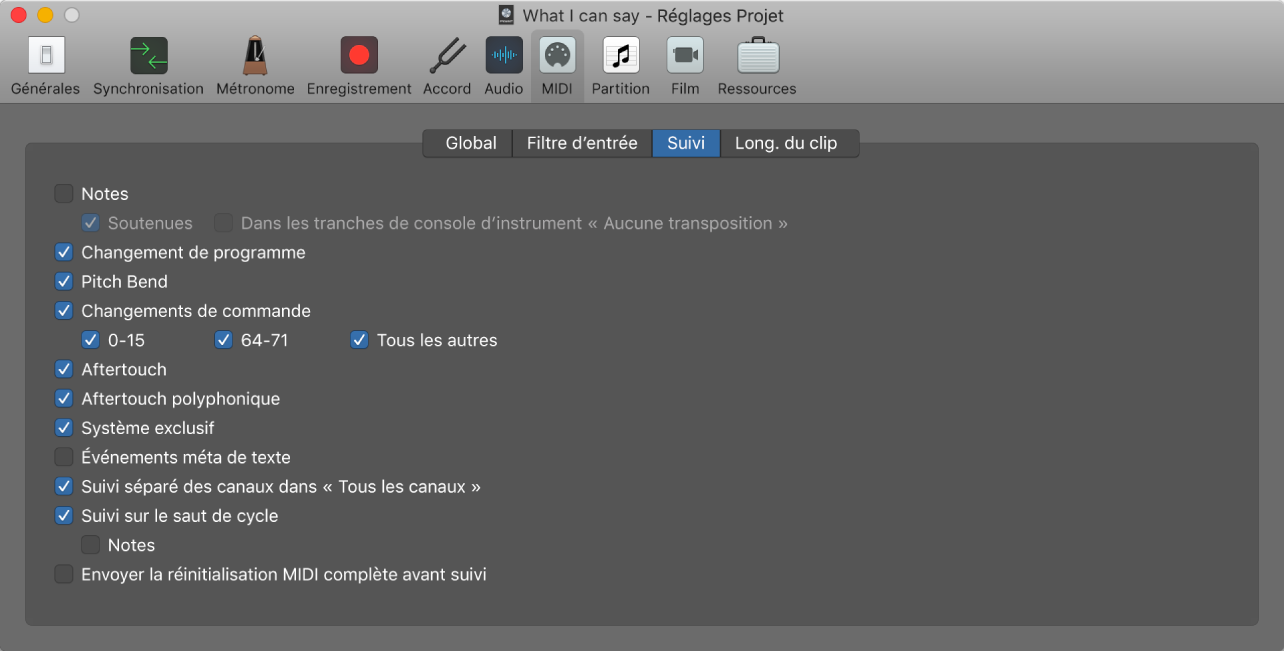1285x652 pixels.
Task: Enable Envoyer la réinitialisation MIDI complète
Action: click(x=64, y=574)
